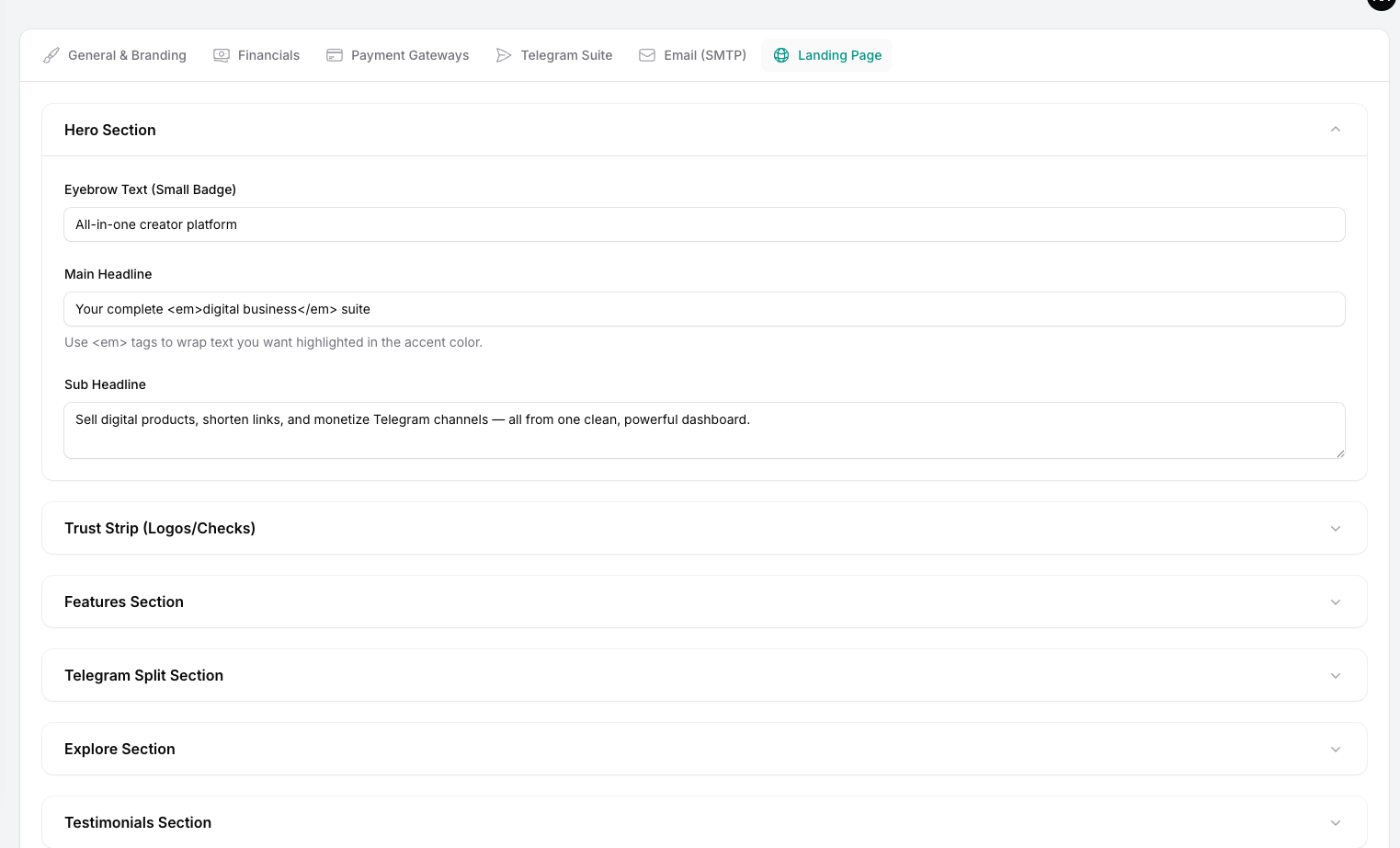Expand the Telegram Split Section chevron
The width and height of the screenshot is (1400, 848).
(1336, 675)
